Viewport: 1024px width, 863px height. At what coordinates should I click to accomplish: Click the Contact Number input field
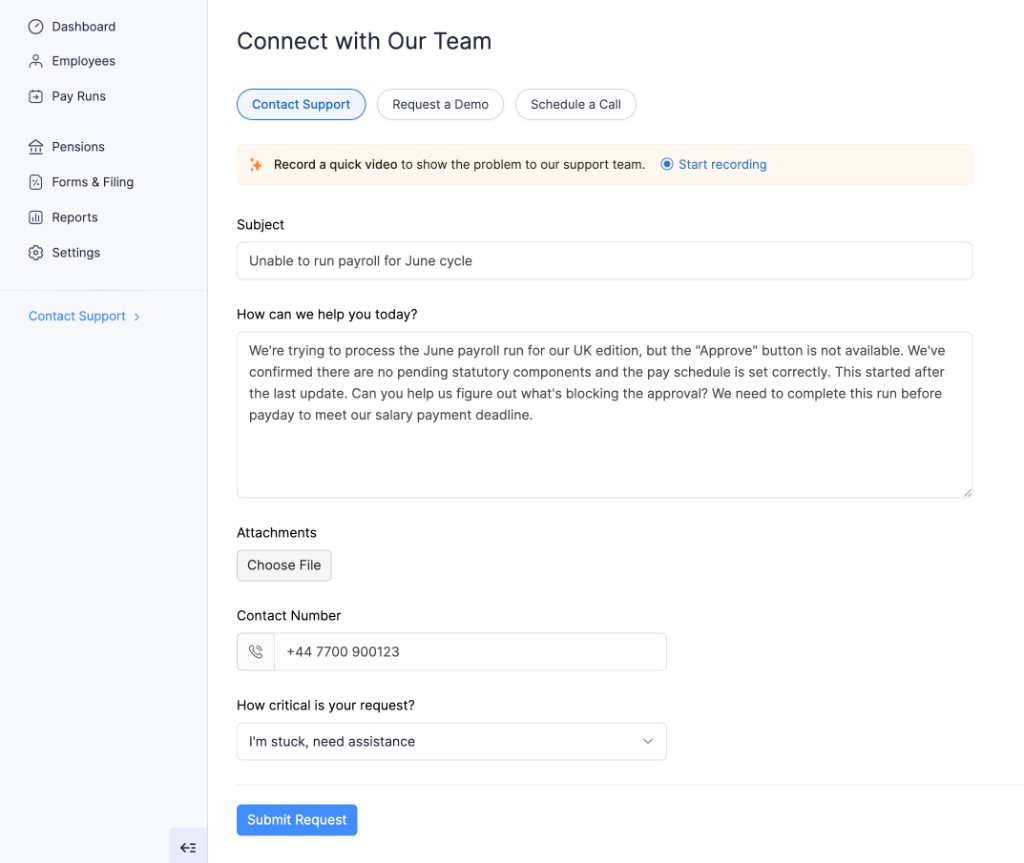point(470,651)
